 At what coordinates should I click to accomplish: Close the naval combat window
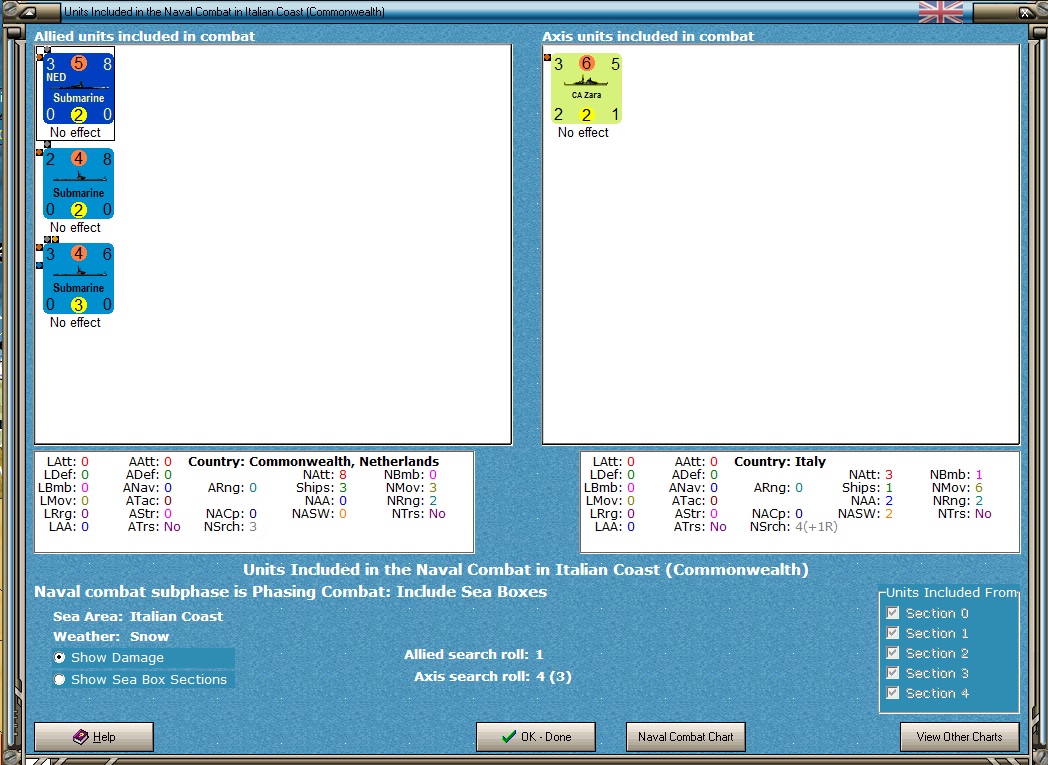pyautogui.click(x=1025, y=12)
